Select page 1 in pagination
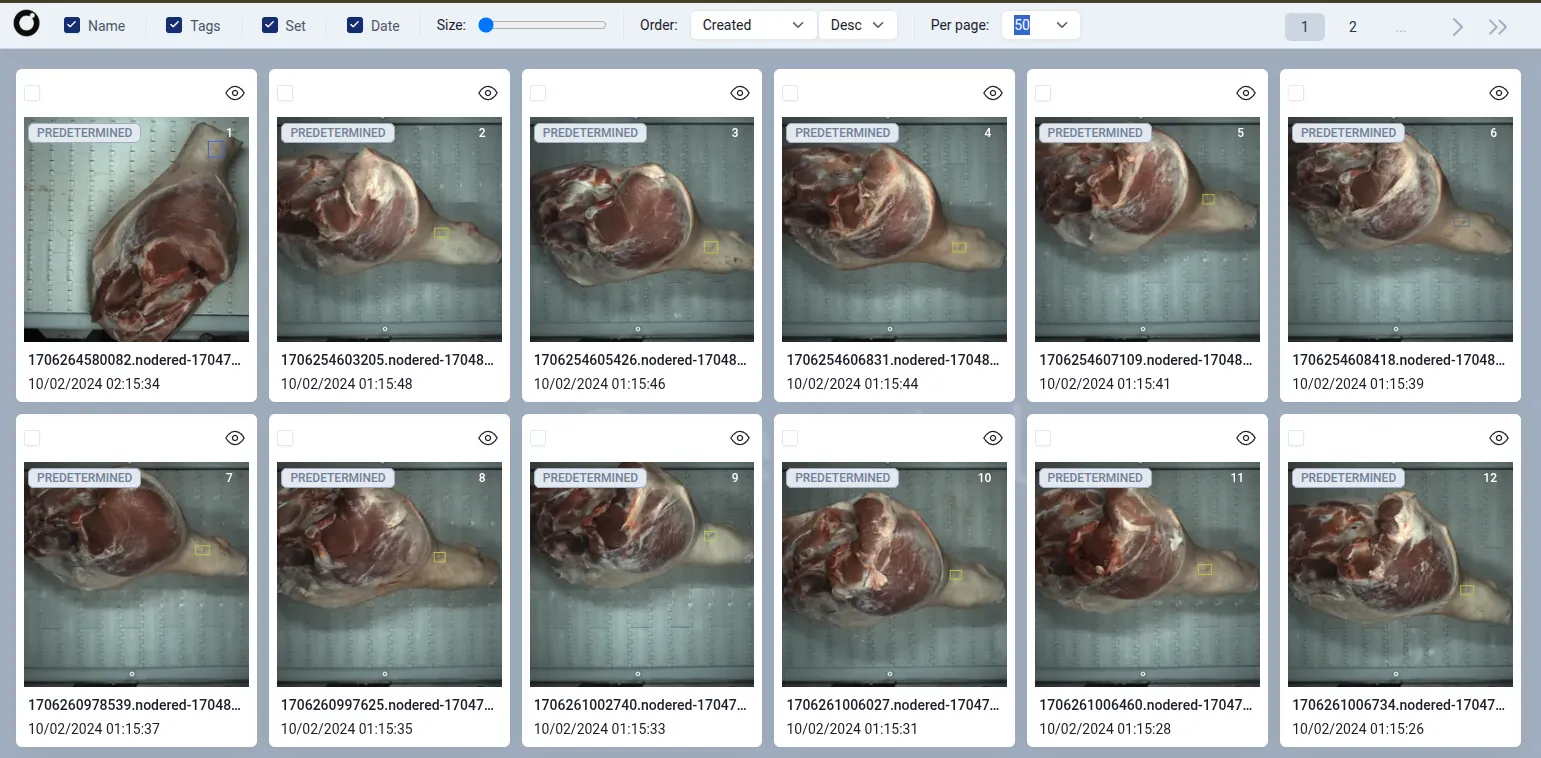The image size is (1541, 758). pyautogui.click(x=1304, y=27)
